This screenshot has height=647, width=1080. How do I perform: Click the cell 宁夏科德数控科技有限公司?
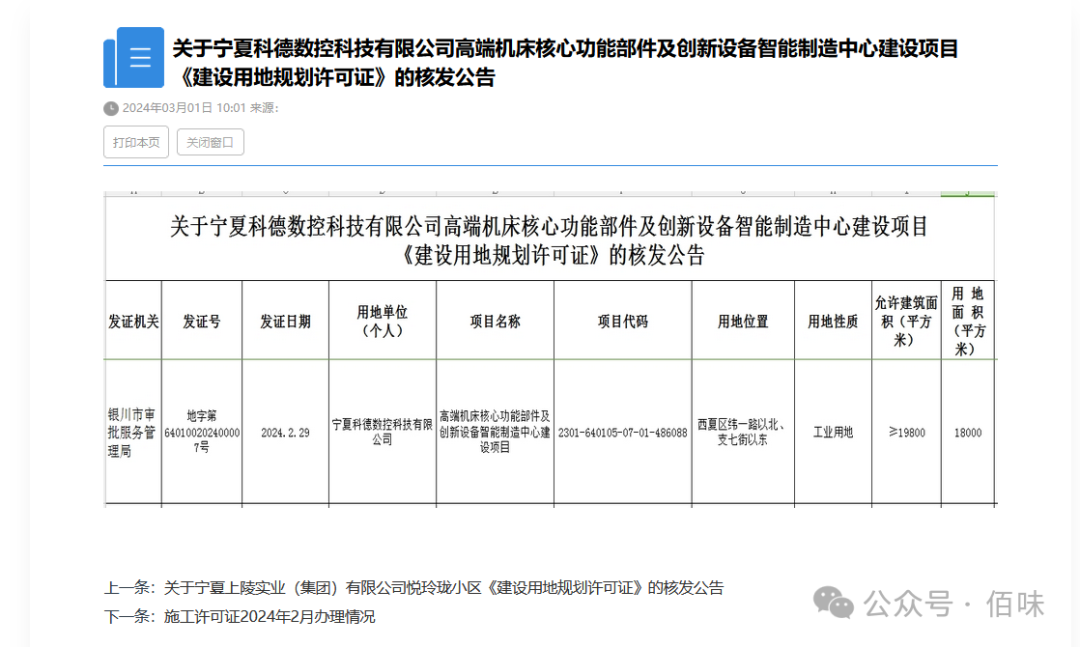382,432
